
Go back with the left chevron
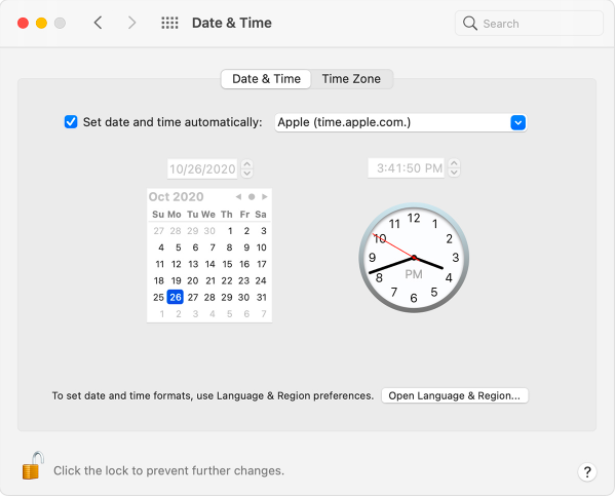(x=98, y=23)
